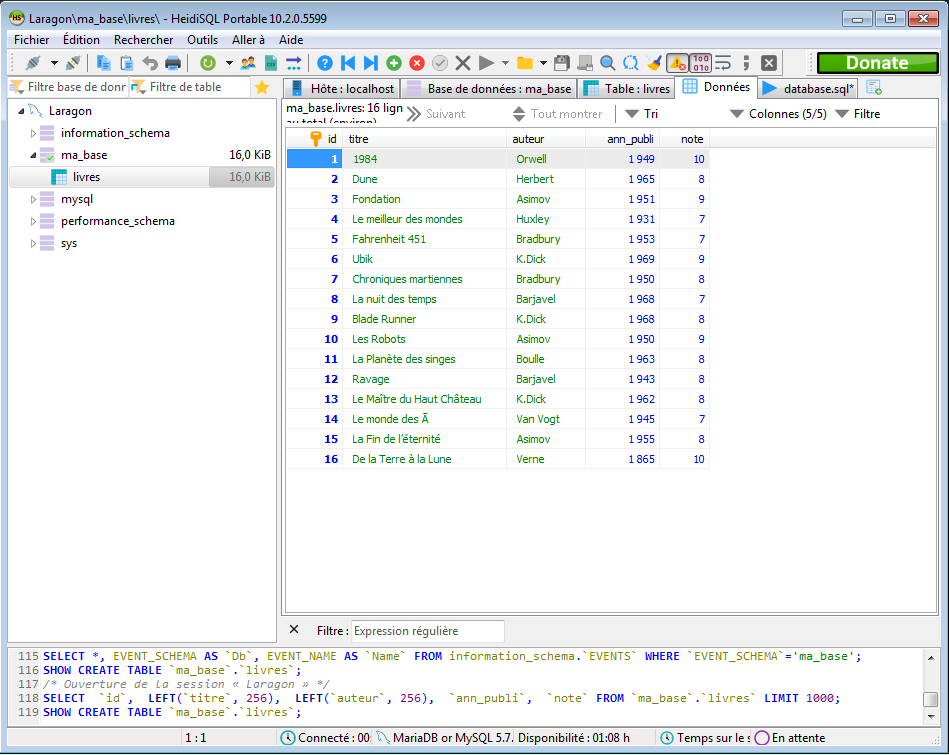Viewport: 949px width, 755px height.
Task: Click the SQL log vertical scrollbar
Action: [931, 687]
